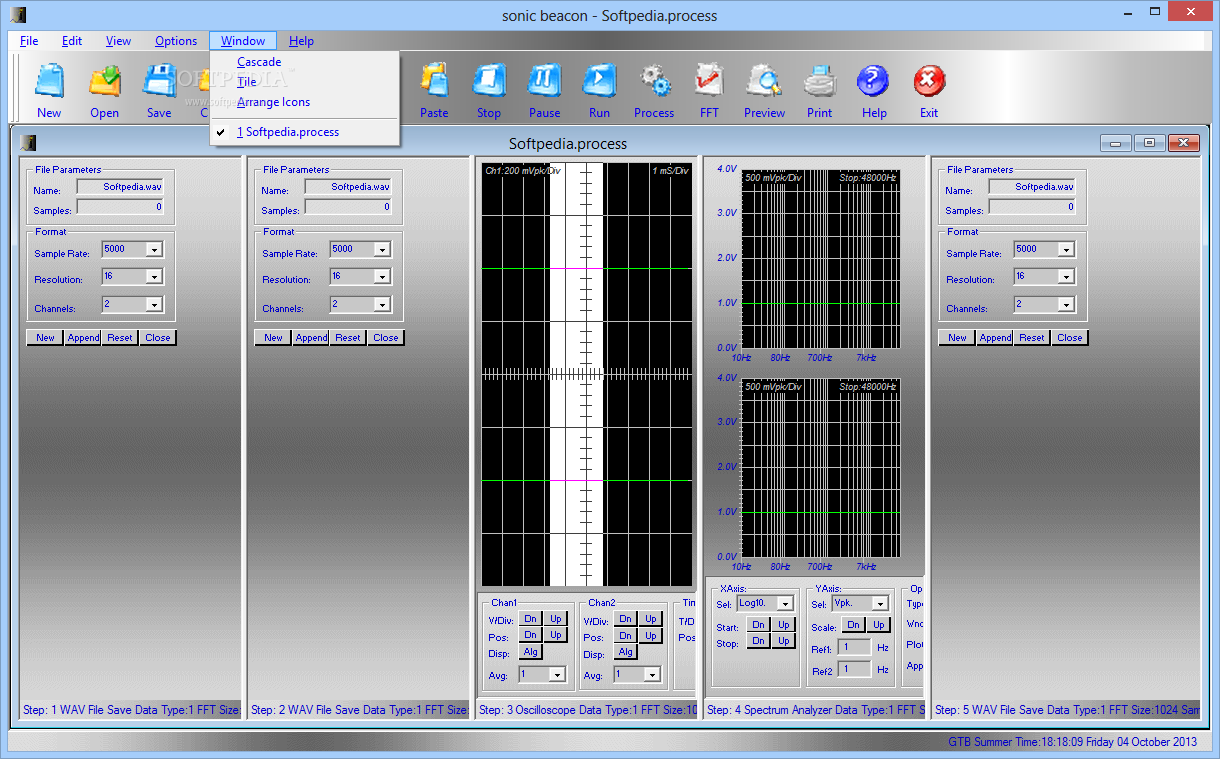Click Chan2 V/Div Dn button

pos(625,619)
